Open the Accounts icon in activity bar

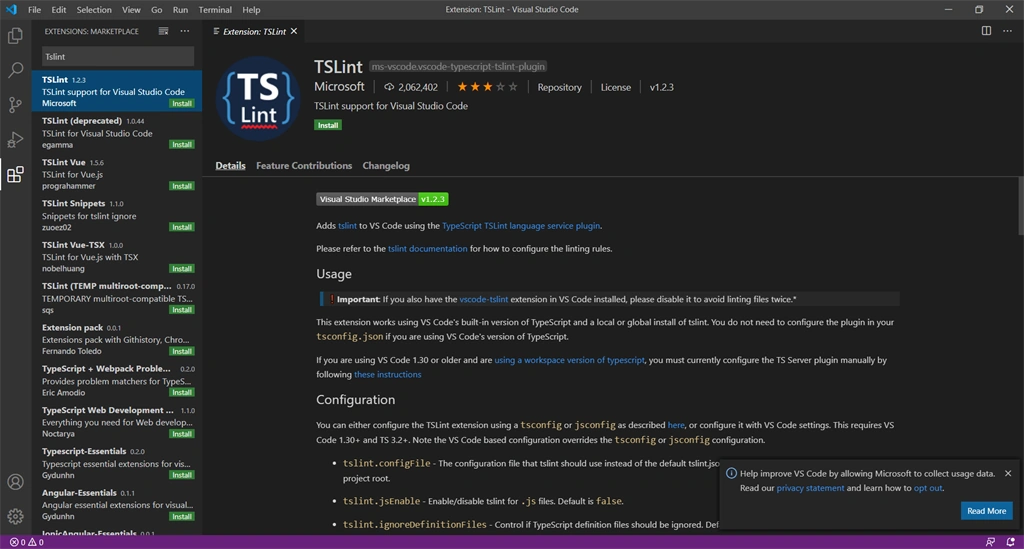(x=15, y=482)
